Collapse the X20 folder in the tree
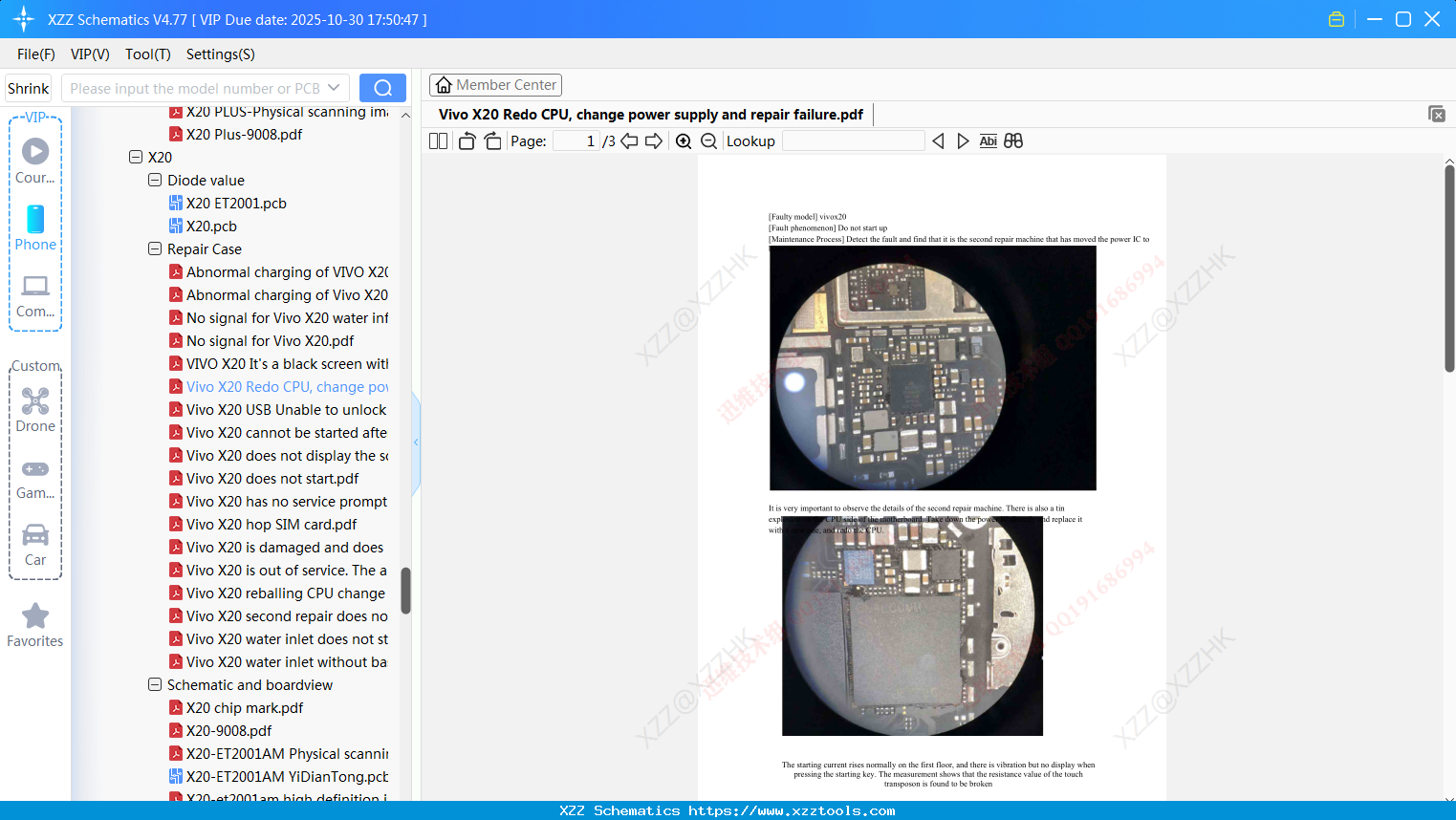This screenshot has width=1456, height=820. click(x=135, y=157)
